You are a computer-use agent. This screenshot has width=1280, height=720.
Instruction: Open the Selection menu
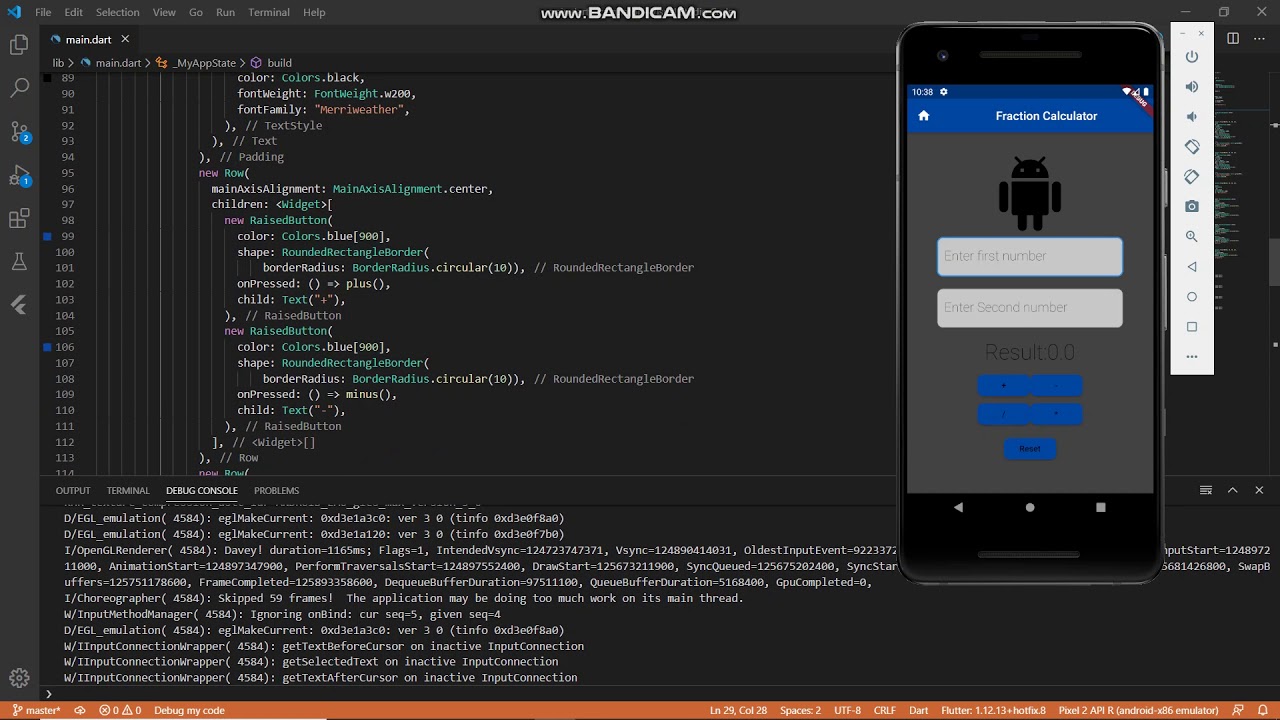(x=118, y=12)
